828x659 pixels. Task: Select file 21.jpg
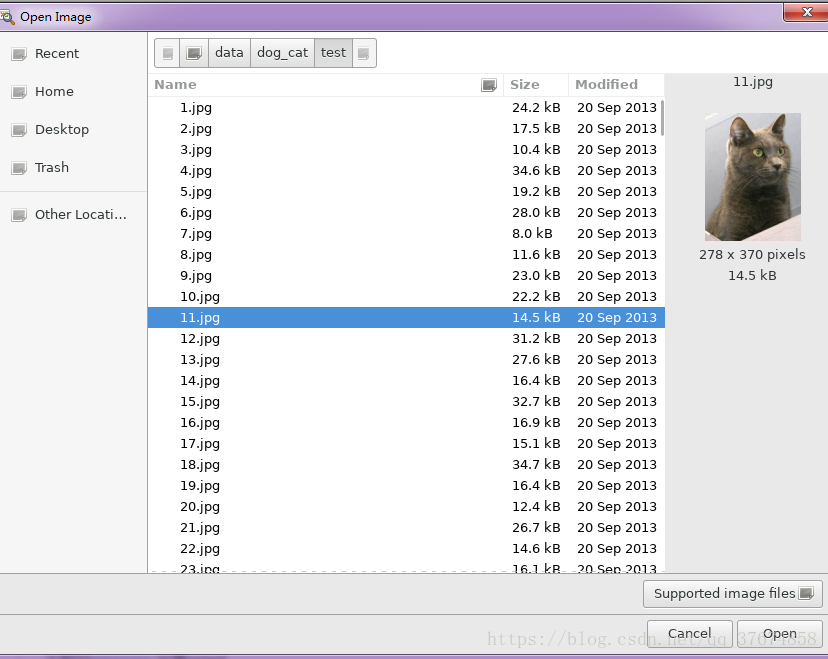pyautogui.click(x=406, y=528)
